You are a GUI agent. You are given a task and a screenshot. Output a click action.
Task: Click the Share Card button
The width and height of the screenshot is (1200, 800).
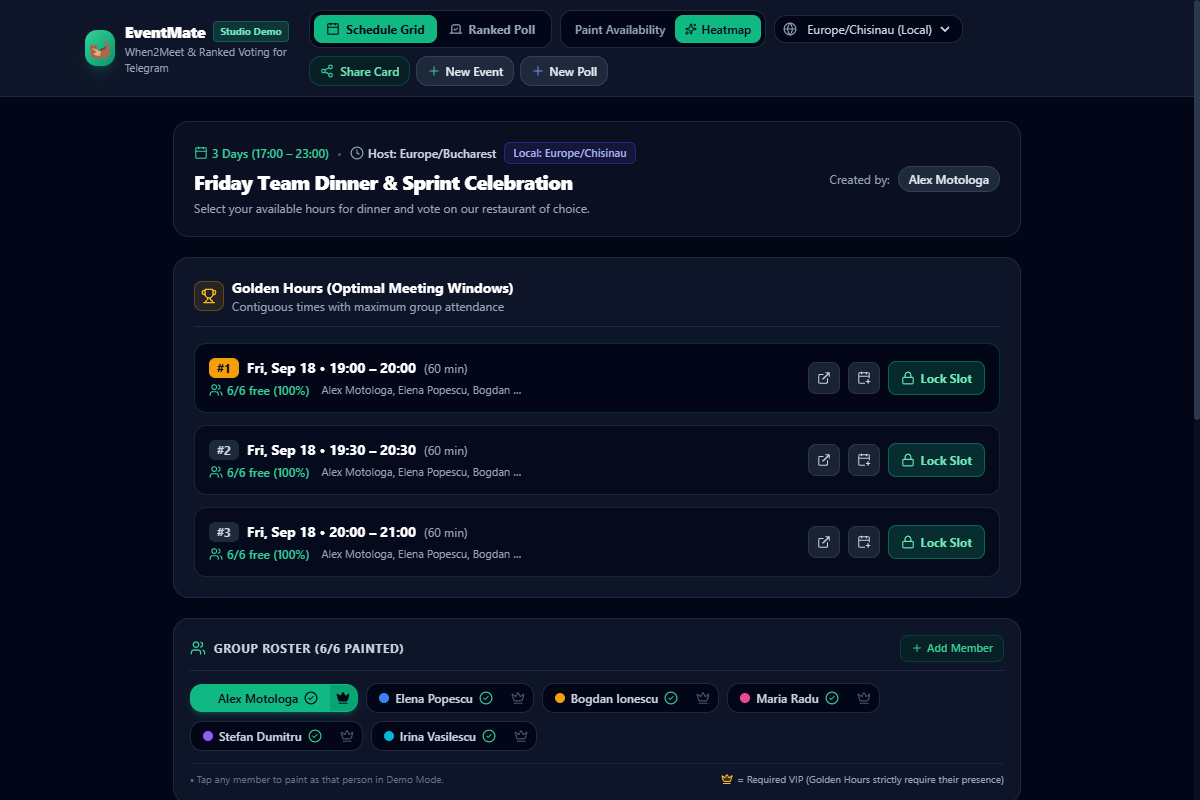359,72
